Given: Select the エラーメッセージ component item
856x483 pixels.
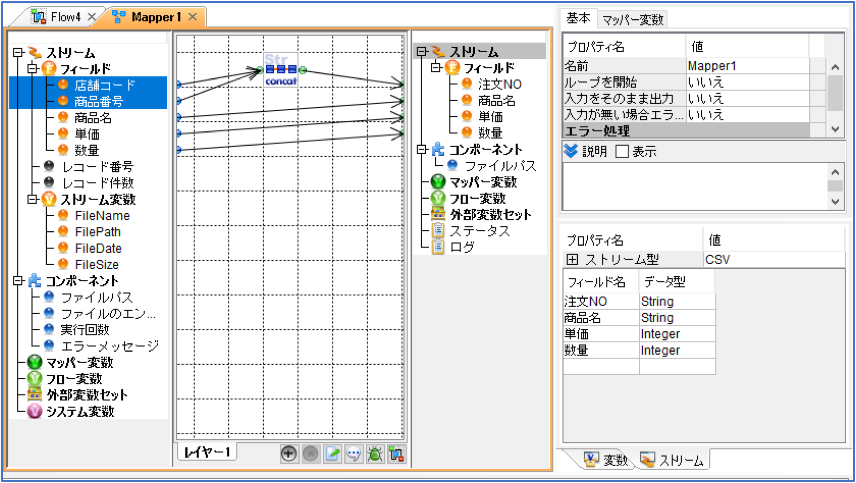Looking at the screenshot, I should pos(110,346).
